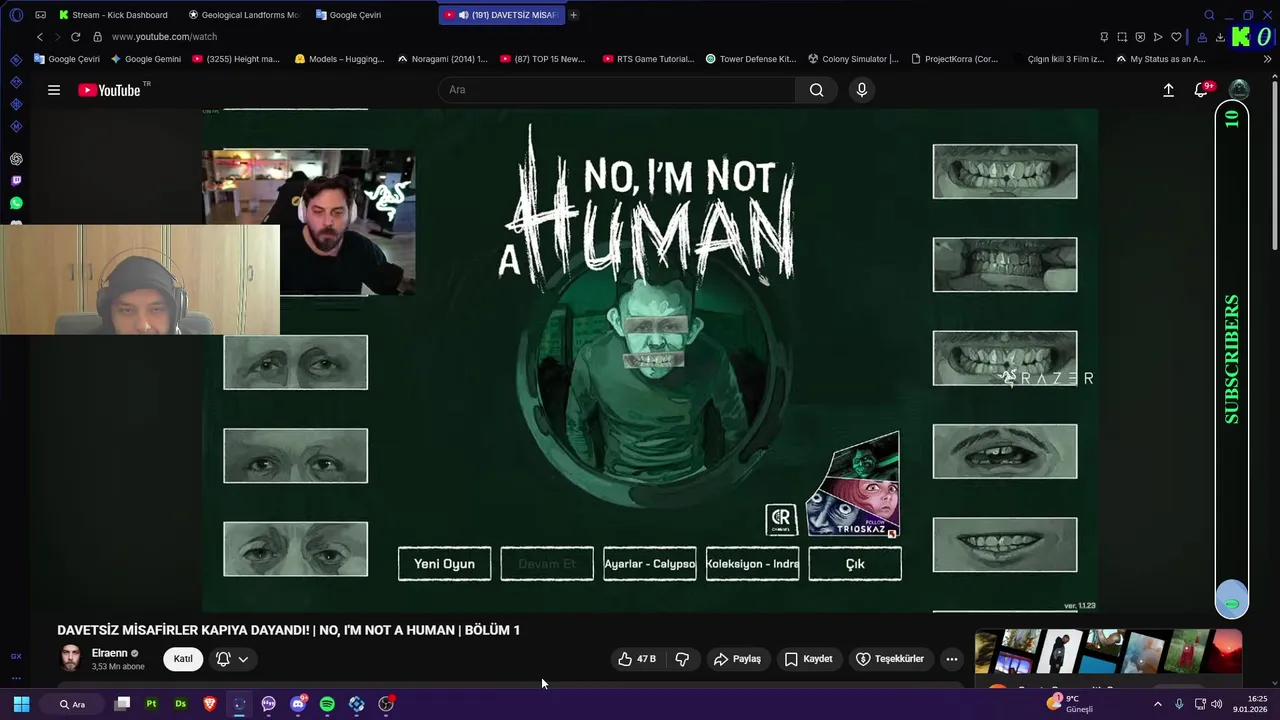Select the DAVETSİZ MİSAFİR YouTube tab

click(x=501, y=15)
